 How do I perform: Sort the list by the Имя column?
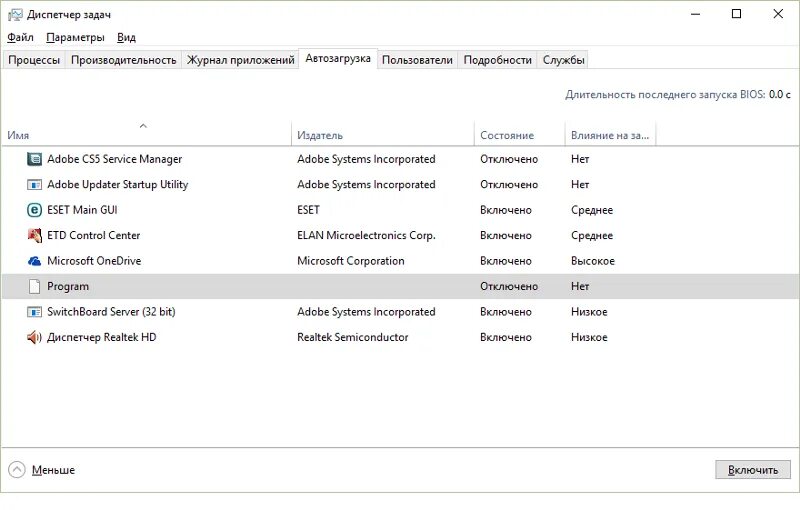click(18, 135)
